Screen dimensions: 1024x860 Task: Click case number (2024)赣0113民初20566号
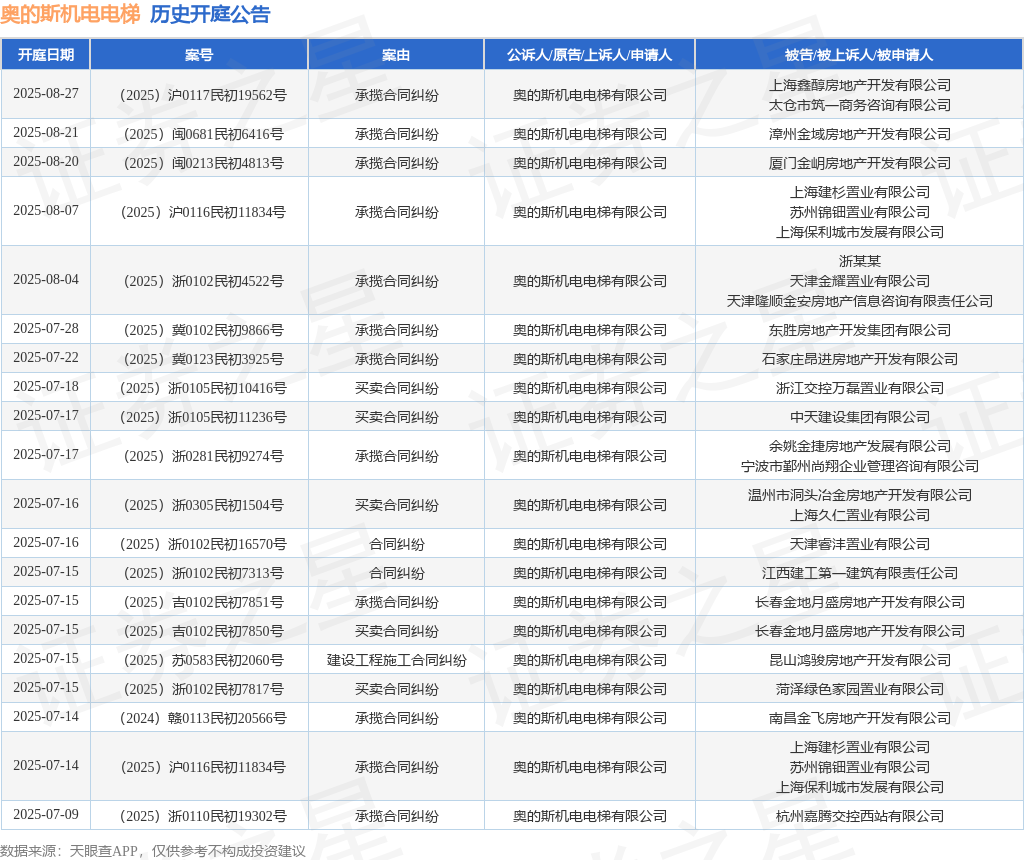(203, 718)
